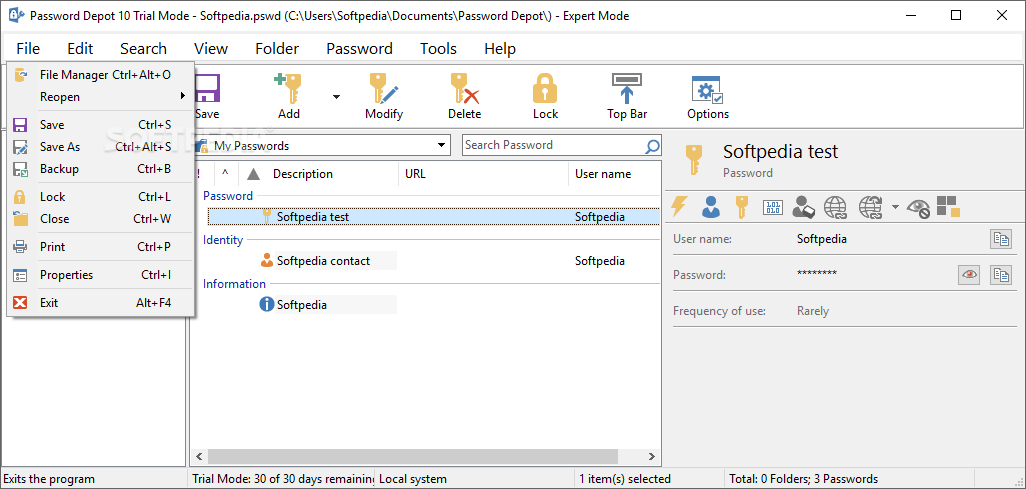Choose Backup in the File menu

(x=100, y=169)
